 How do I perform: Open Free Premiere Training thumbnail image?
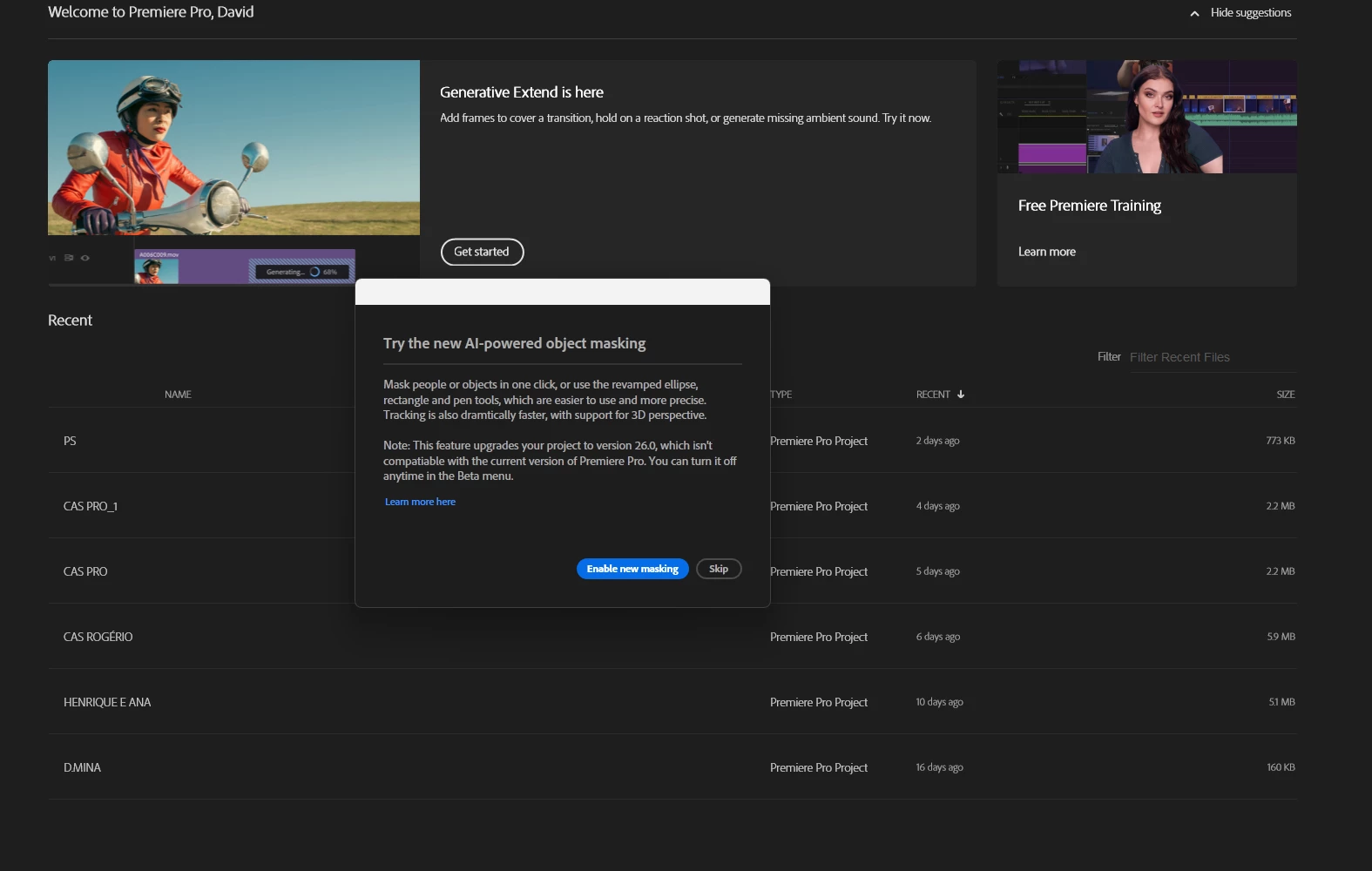click(1147, 117)
